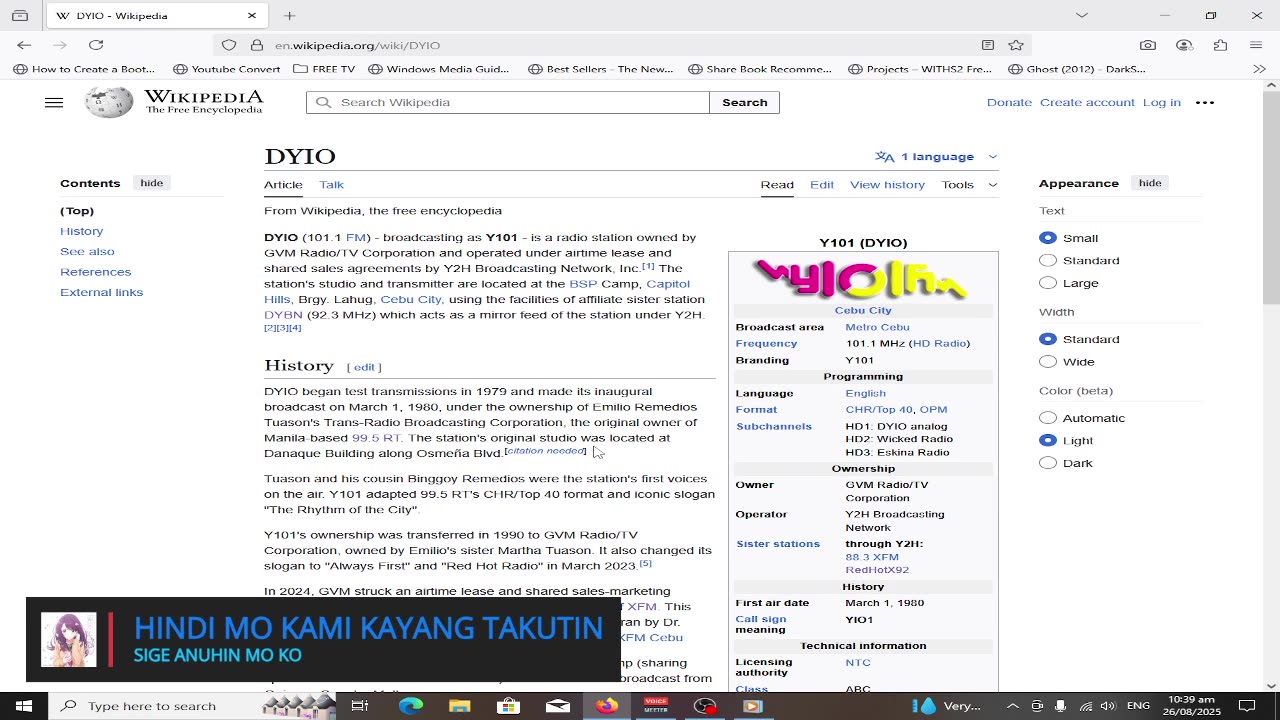Switch to the Talk tab

(331, 185)
